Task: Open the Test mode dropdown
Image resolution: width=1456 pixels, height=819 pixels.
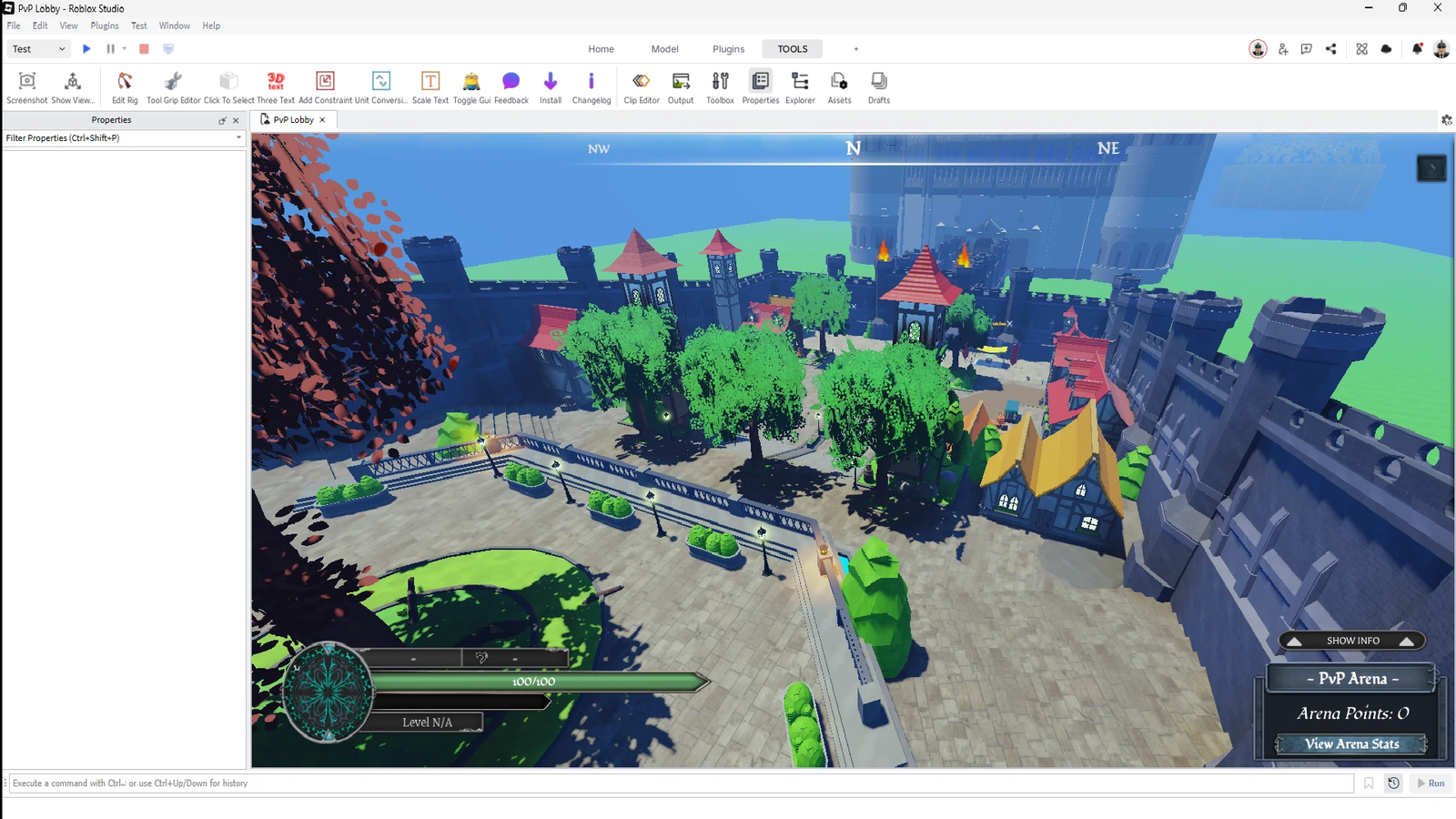Action: pos(39,49)
